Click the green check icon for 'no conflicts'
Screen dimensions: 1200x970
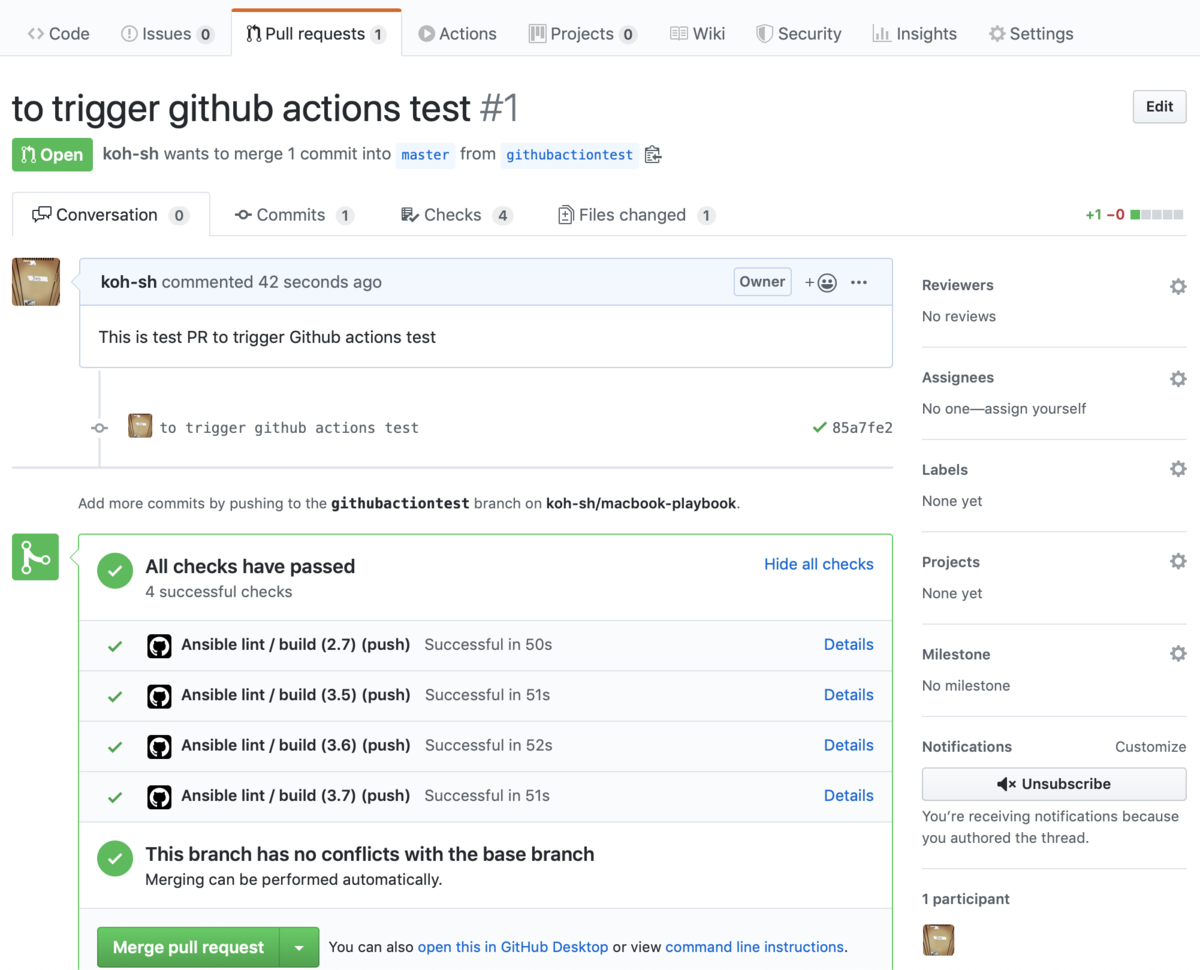[x=115, y=859]
